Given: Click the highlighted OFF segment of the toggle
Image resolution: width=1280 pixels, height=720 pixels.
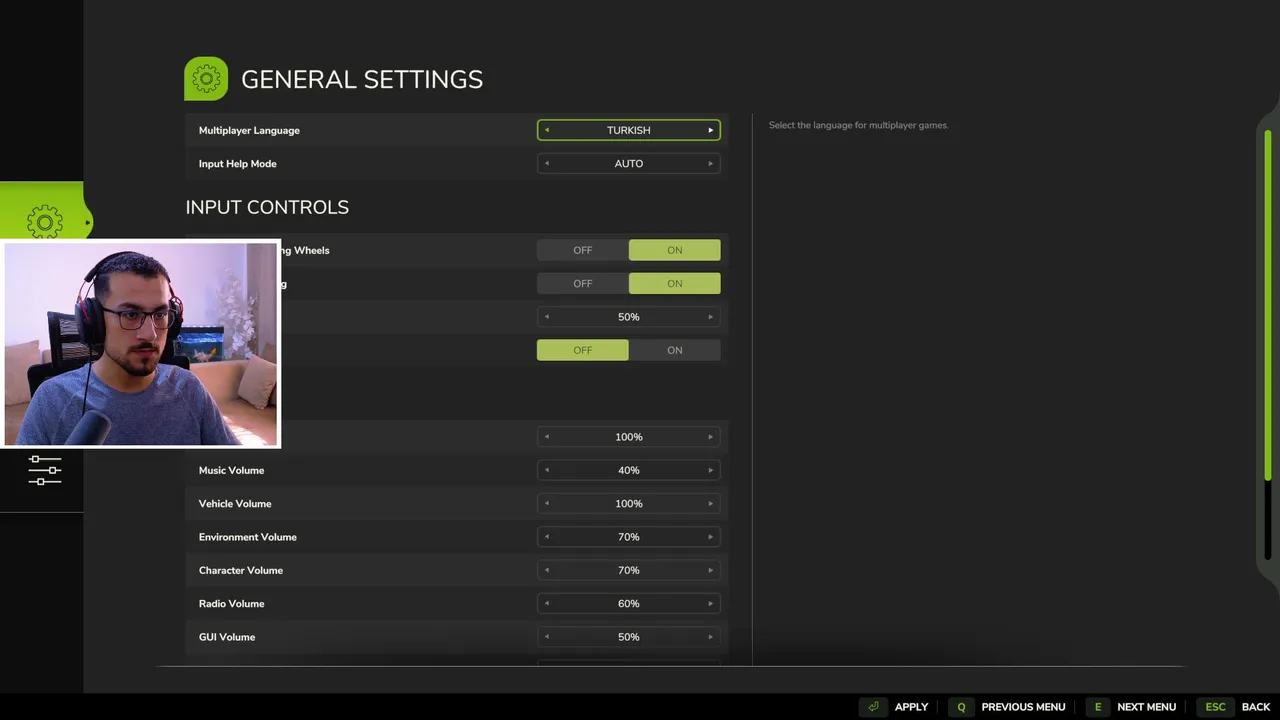Looking at the screenshot, I should pyautogui.click(x=582, y=350).
